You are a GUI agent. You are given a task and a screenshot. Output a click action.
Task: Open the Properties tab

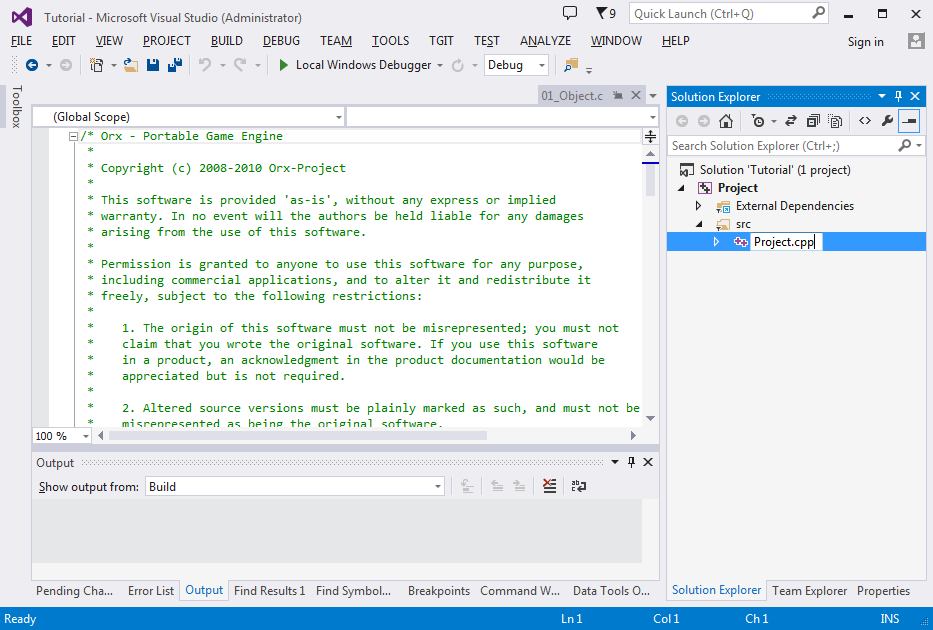(x=884, y=591)
